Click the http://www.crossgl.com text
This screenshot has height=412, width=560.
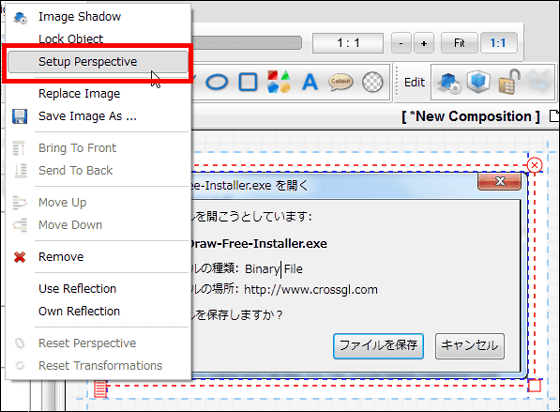[x=310, y=290]
